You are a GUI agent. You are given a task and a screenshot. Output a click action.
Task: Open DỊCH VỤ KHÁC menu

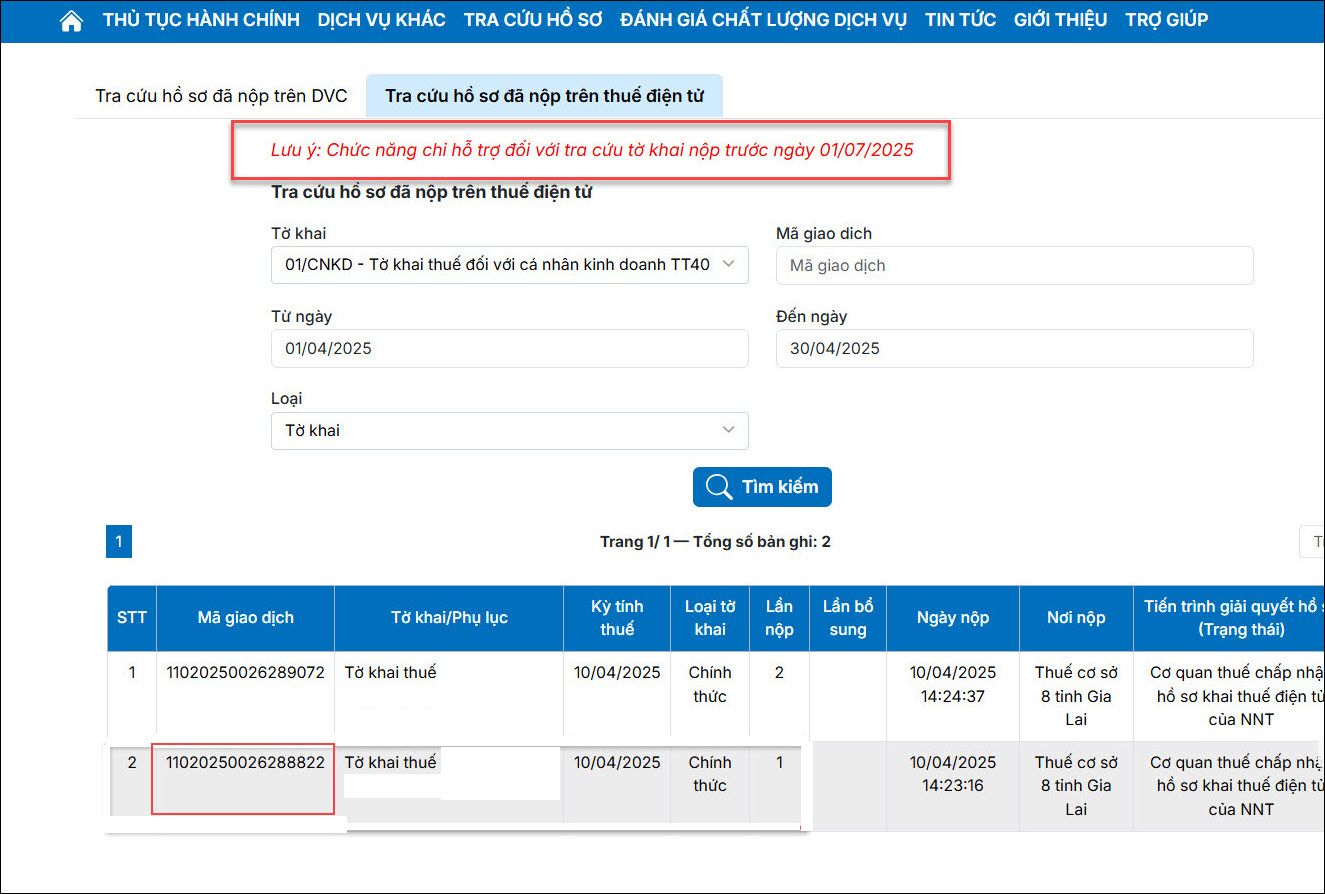pyautogui.click(x=381, y=20)
